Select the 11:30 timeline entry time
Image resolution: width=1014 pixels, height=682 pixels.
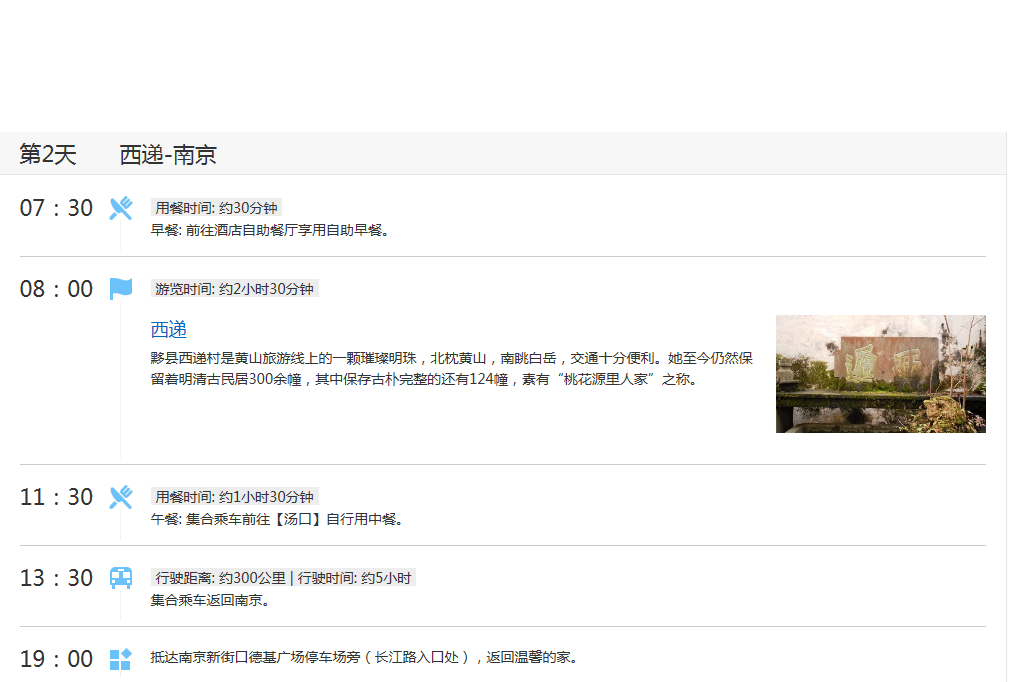click(x=56, y=497)
